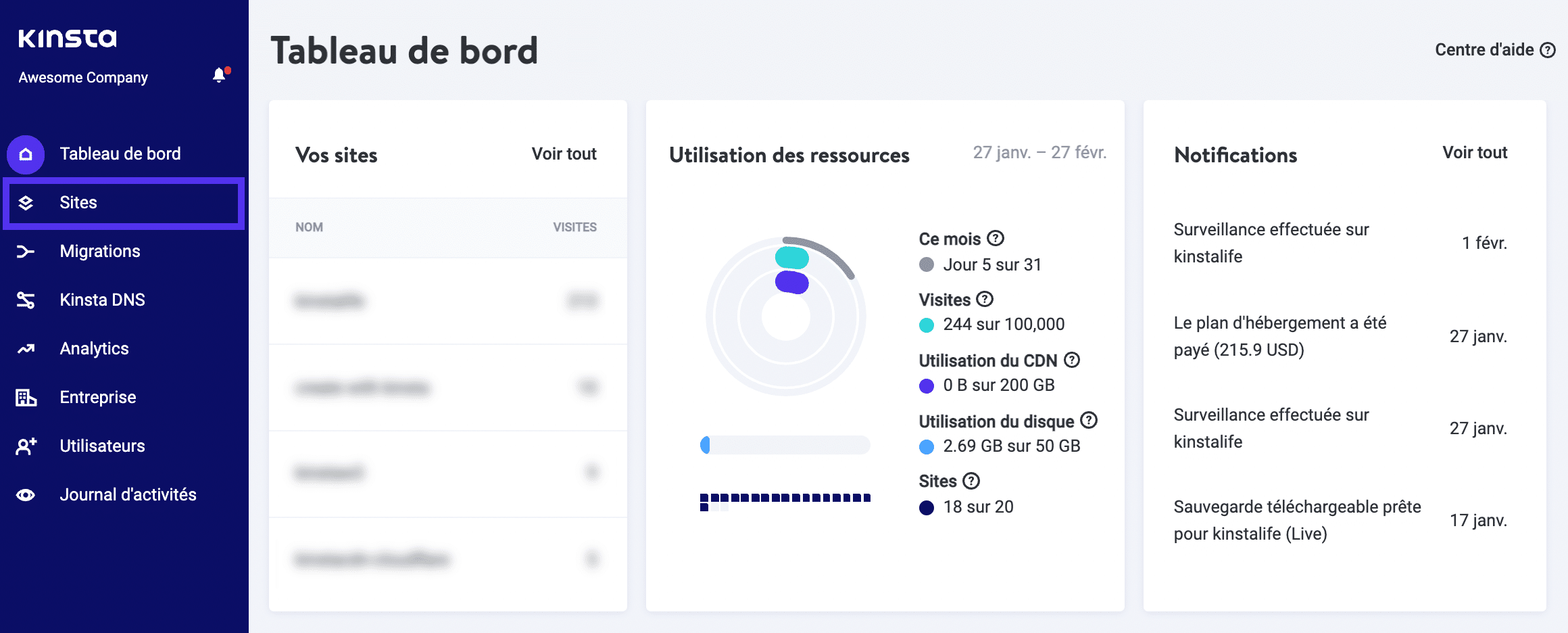This screenshot has width=1568, height=633.
Task: Click Voir tout above the sites list
Action: pos(564,154)
